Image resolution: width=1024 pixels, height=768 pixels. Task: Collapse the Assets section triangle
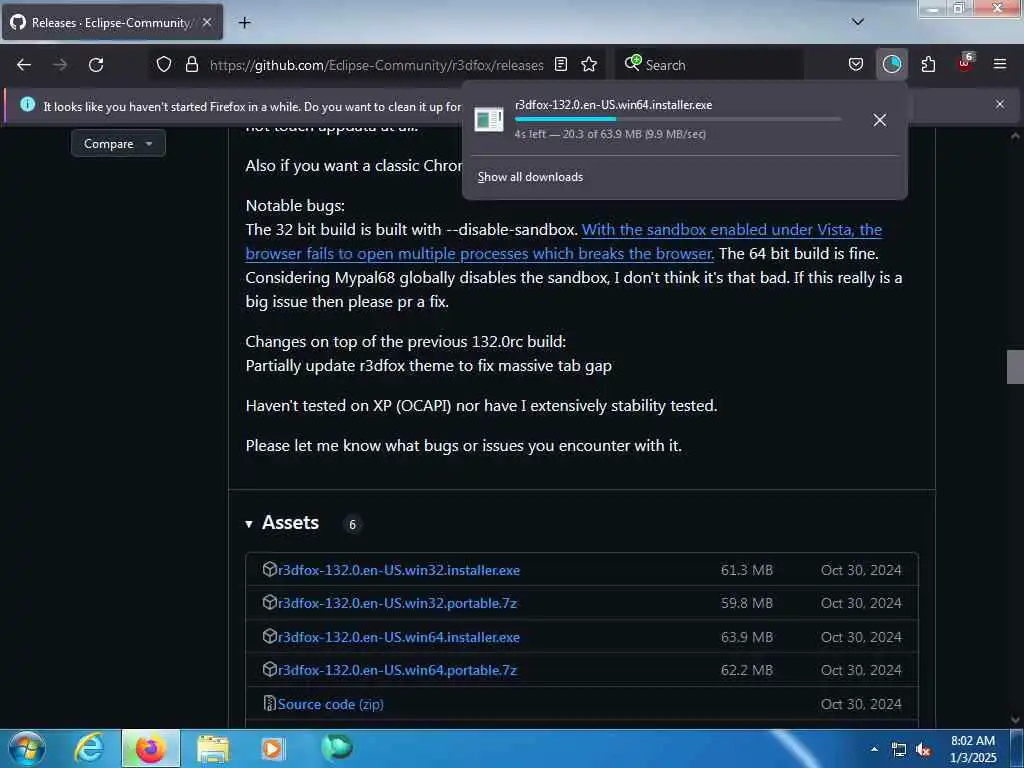249,524
